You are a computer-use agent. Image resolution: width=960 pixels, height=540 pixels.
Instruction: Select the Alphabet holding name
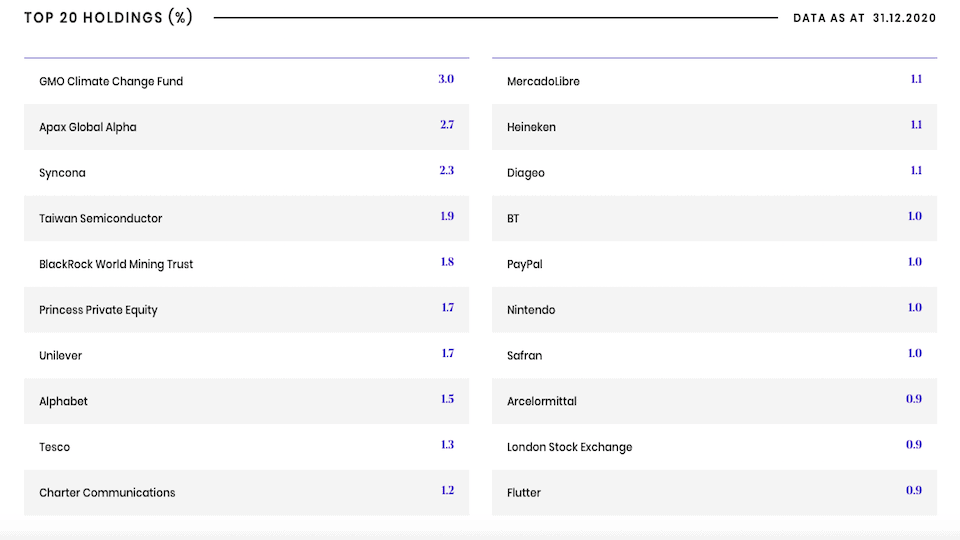[x=63, y=402]
